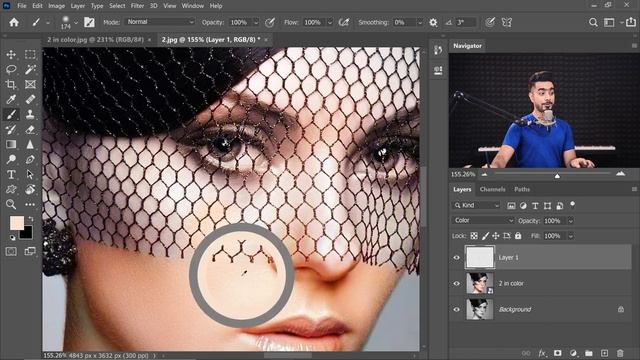Toggle lock all padlock icon
Viewport: 640px width, 360px height.
[x=518, y=236]
